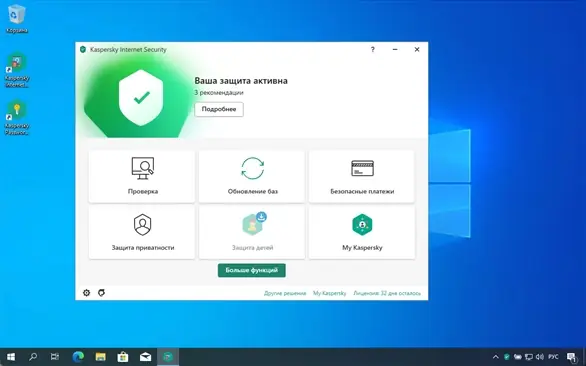This screenshot has width=586, height=366.
Task: Click Kaspersky taskbar button
Action: [x=168, y=357]
